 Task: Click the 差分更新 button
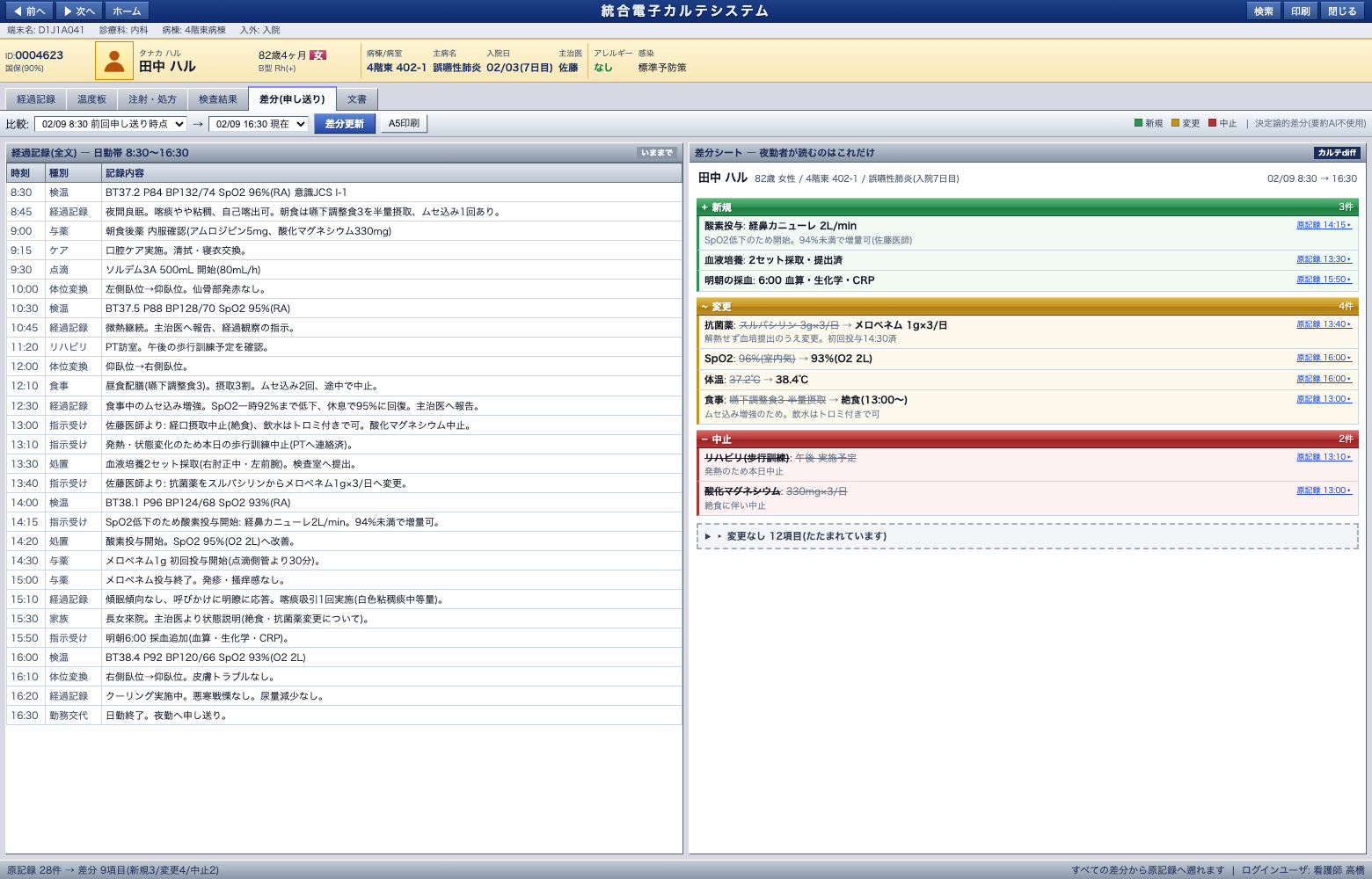pos(345,124)
